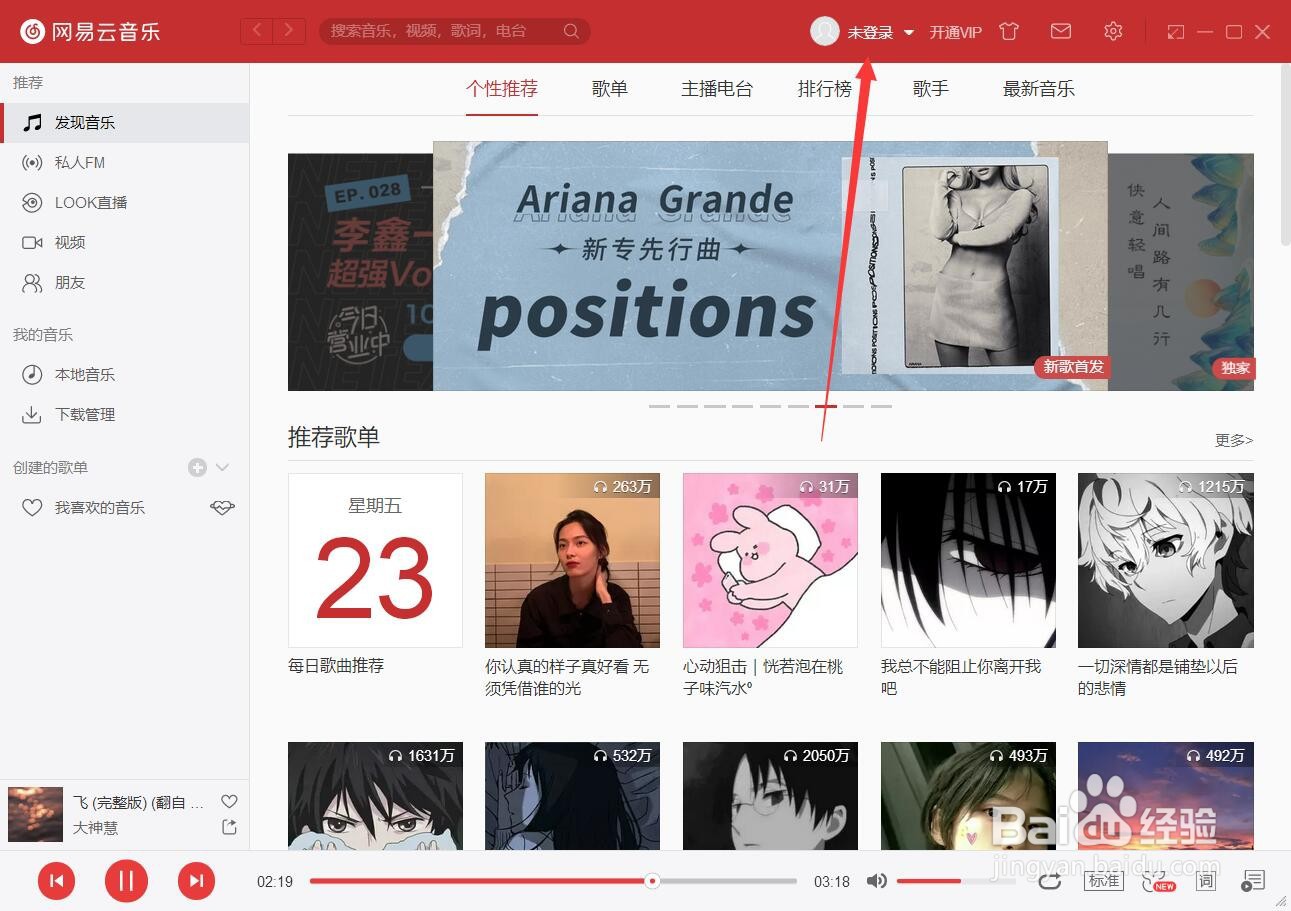Select the first banner indicator dash
Image resolution: width=1291 pixels, height=911 pixels.
pyautogui.click(x=659, y=406)
